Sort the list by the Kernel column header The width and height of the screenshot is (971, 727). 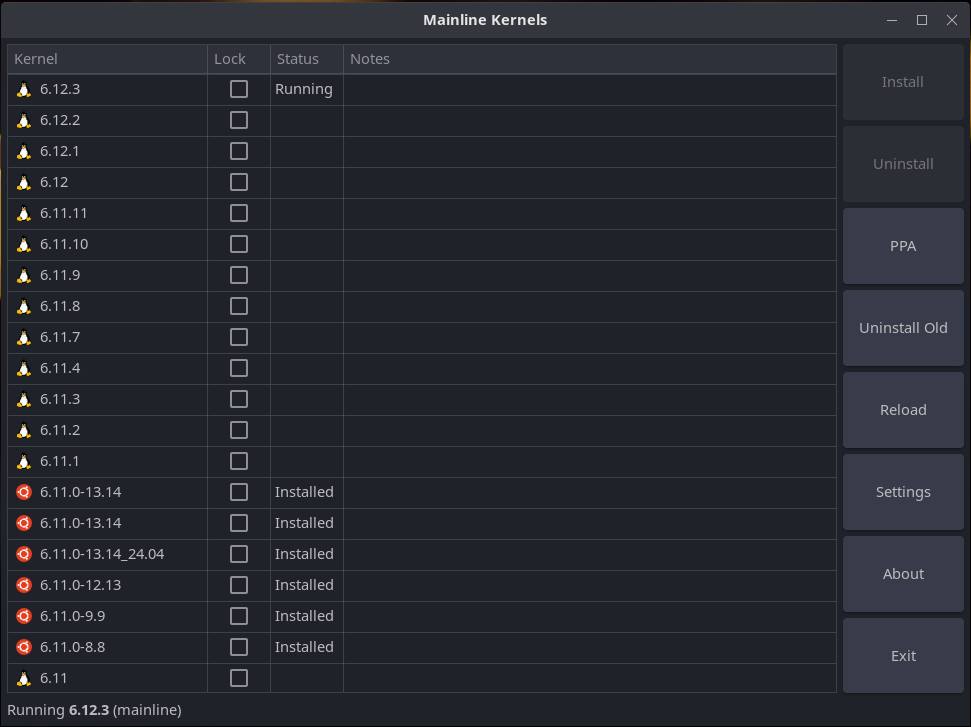(107, 59)
